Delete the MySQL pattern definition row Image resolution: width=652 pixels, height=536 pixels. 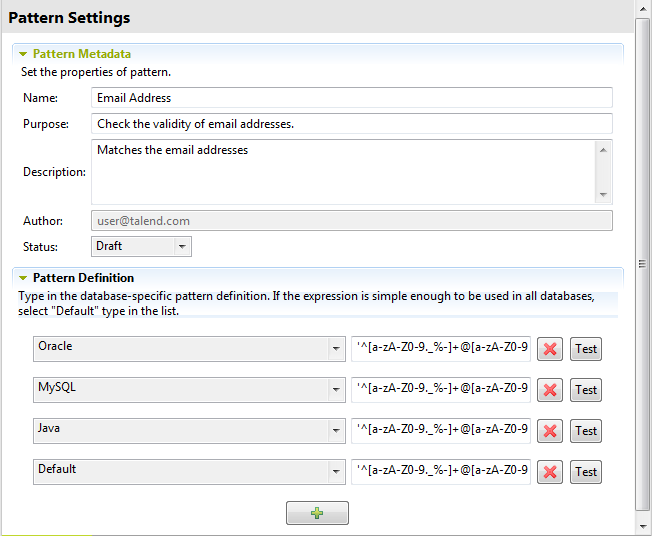[x=550, y=390]
